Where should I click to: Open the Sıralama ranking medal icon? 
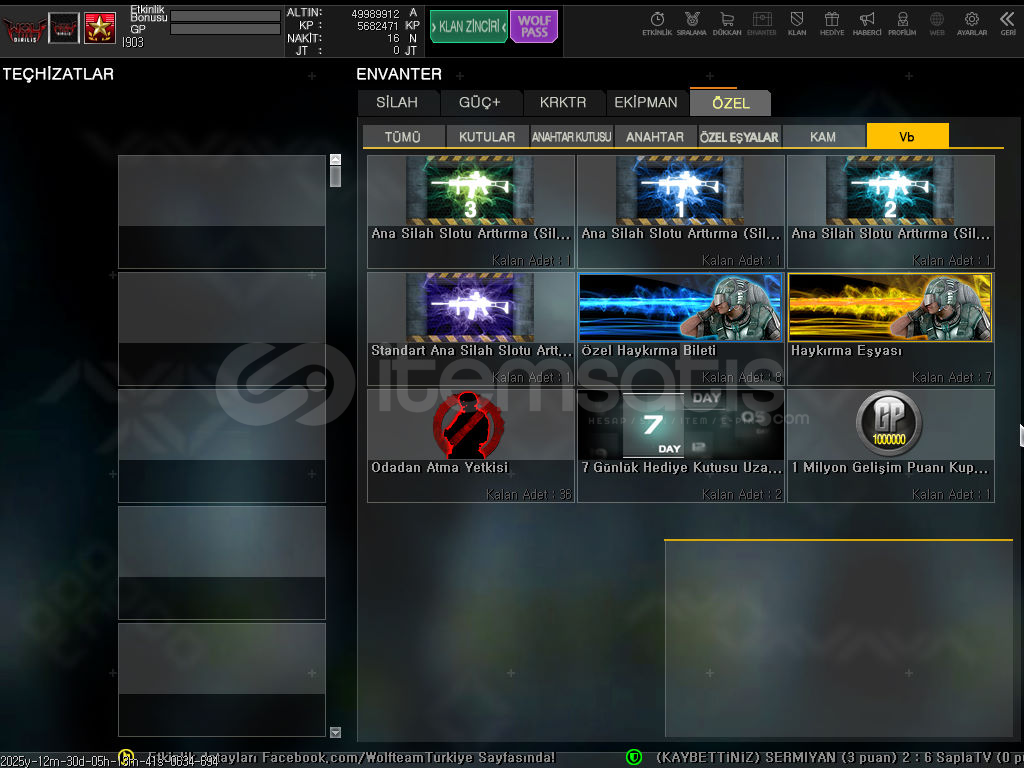coord(691,23)
